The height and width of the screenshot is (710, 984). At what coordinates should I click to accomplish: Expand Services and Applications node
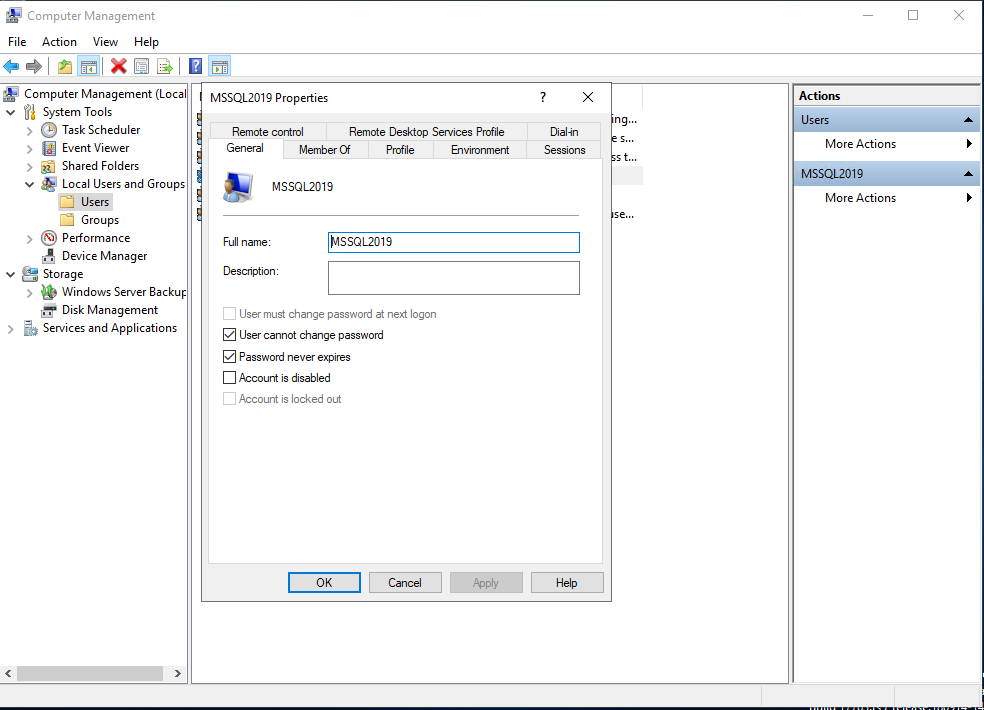[x=11, y=329]
